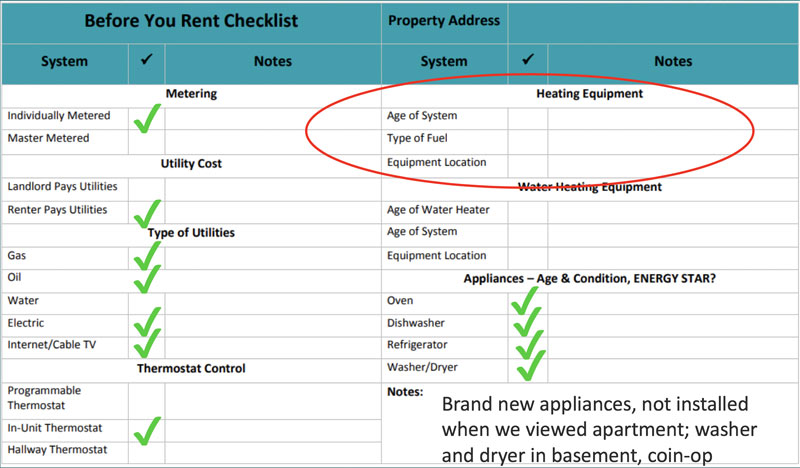The width and height of the screenshot is (800, 468).
Task: Select the Renter Pays Utilities label
Action: pyautogui.click(x=57, y=210)
